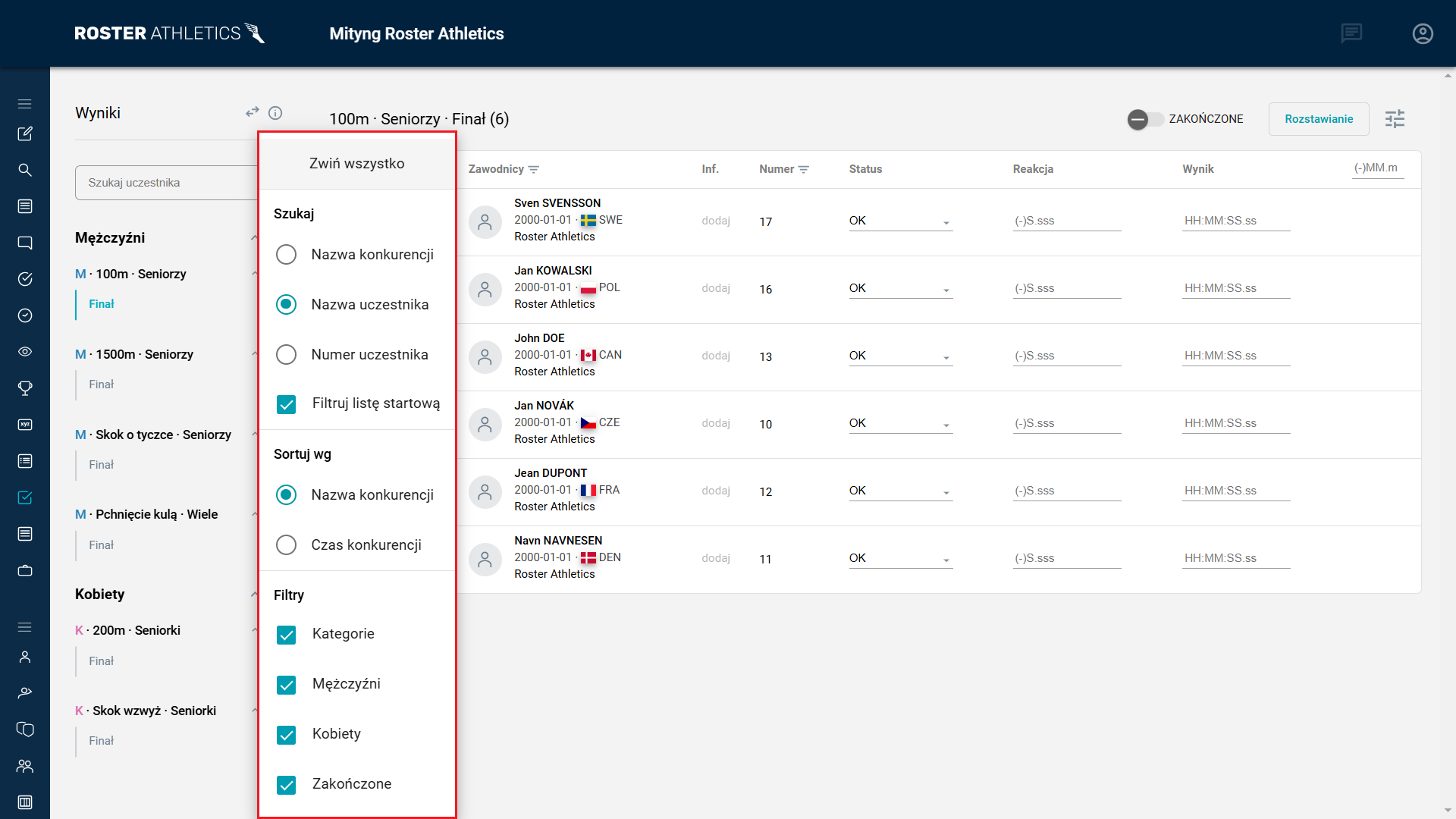
Task: Click the eye icon in sidebar
Action: (25, 352)
